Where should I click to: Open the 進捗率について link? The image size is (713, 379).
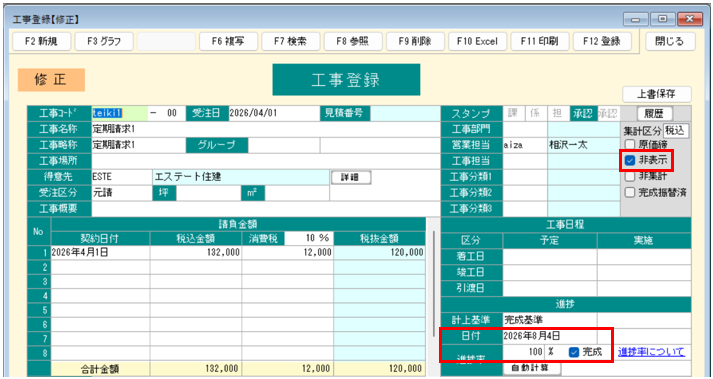pyautogui.click(x=651, y=351)
